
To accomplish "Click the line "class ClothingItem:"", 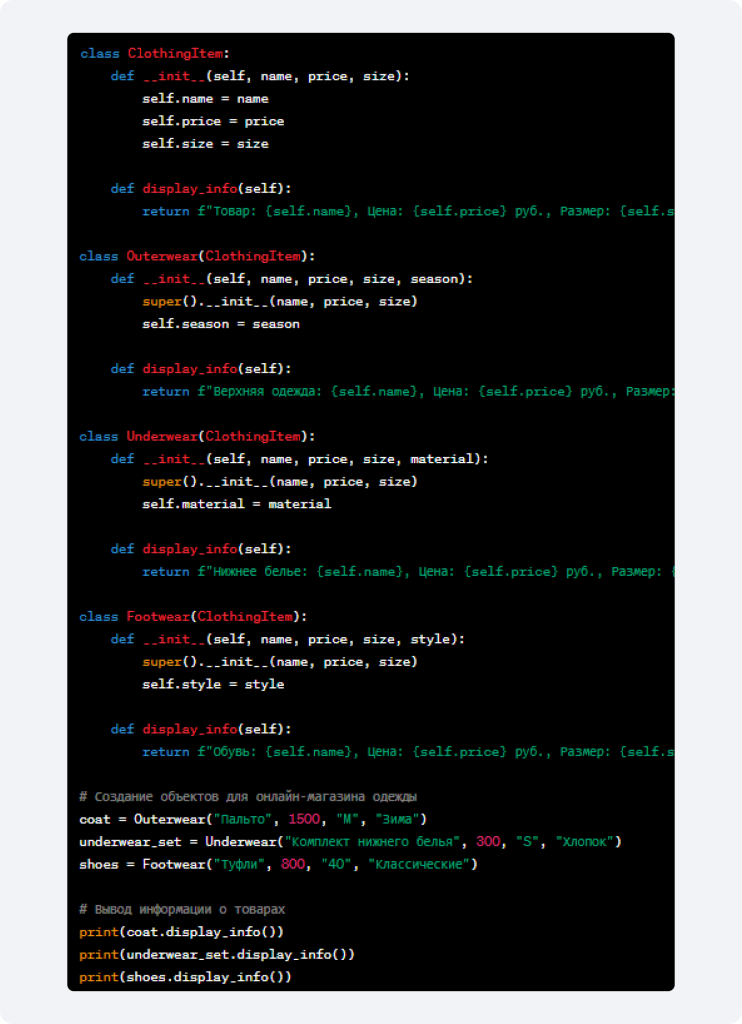I will 155,54.
